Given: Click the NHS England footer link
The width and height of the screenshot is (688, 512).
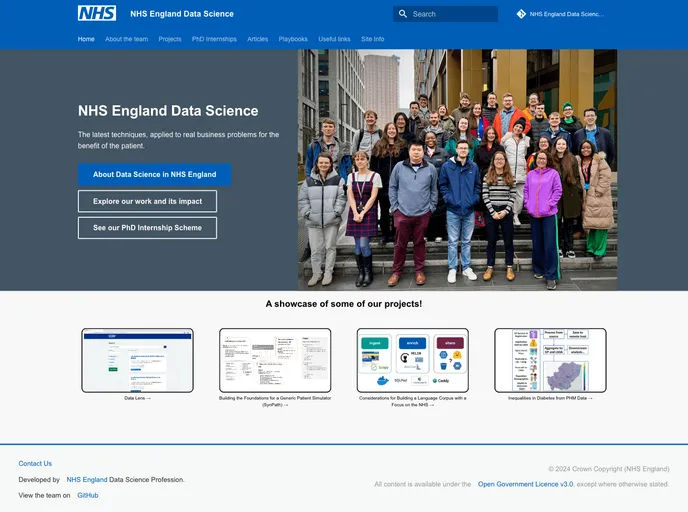Looking at the screenshot, I should coord(87,480).
